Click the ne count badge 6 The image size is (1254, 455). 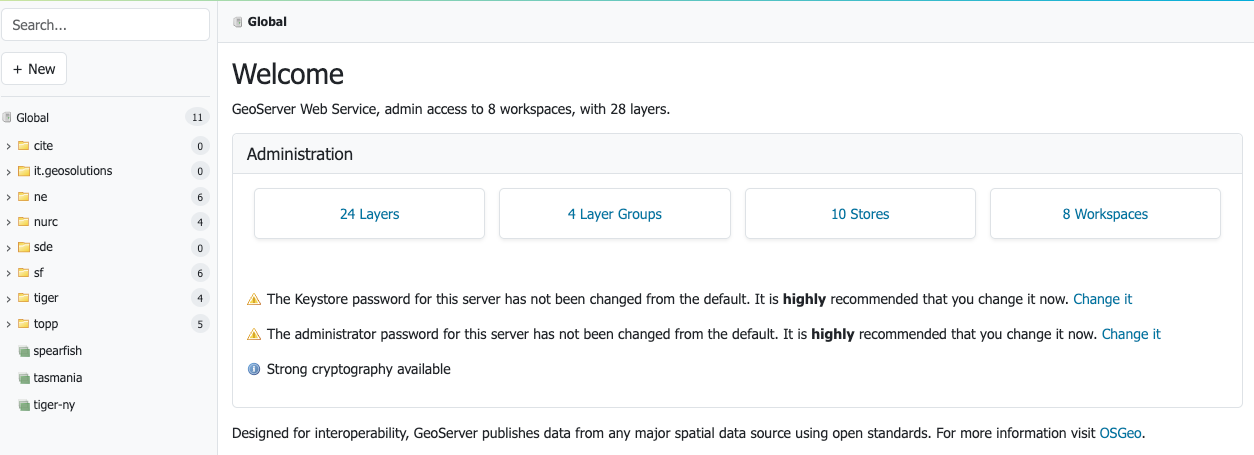200,197
